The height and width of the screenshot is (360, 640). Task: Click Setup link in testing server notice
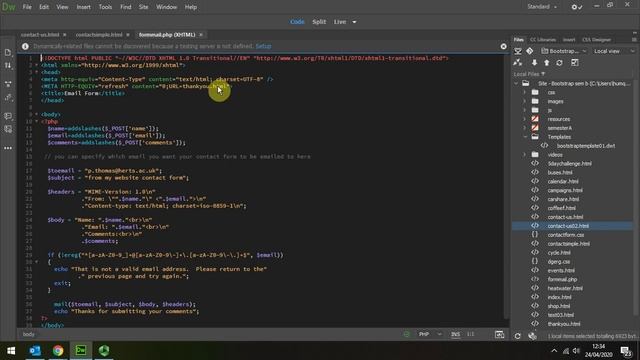[x=263, y=47]
